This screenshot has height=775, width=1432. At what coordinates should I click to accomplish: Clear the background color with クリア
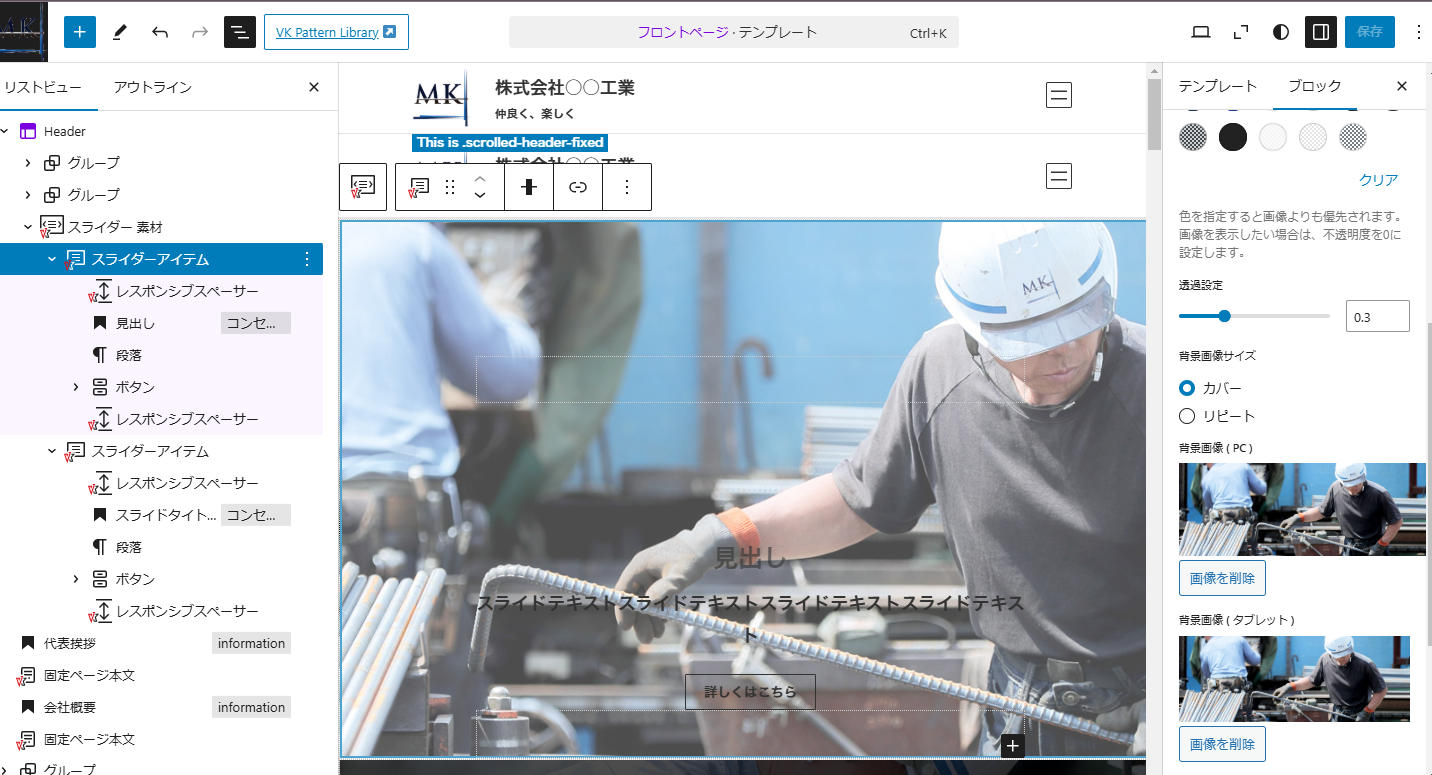click(x=1378, y=180)
